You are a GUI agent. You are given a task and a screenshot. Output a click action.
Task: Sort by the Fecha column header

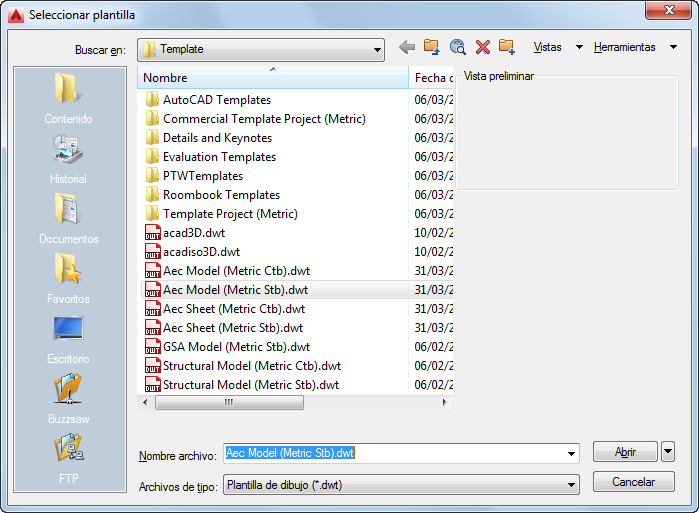(x=431, y=78)
